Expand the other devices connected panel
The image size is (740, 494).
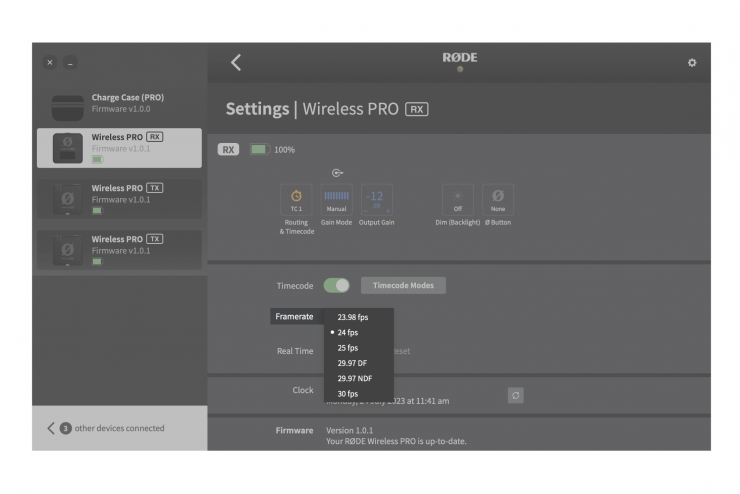pyautogui.click(x=52, y=428)
